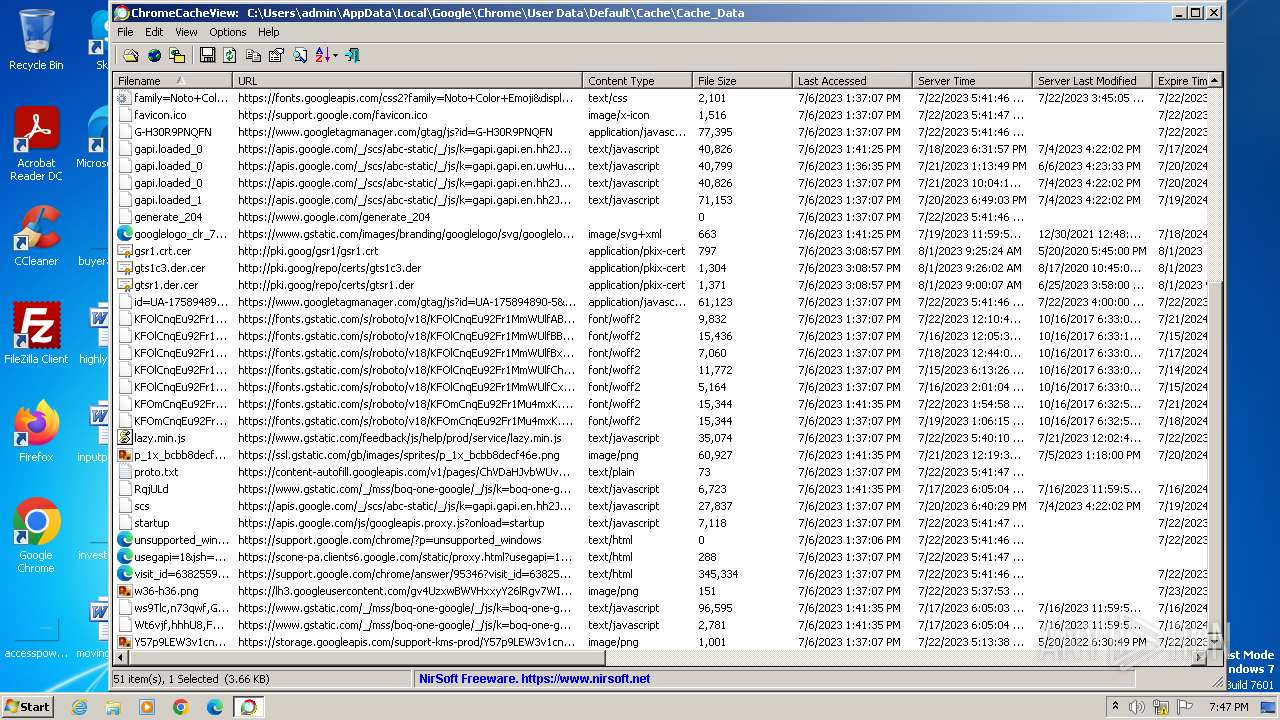The image size is (1280, 720).
Task: Click the Exit door toolbar icon
Action: pos(352,56)
